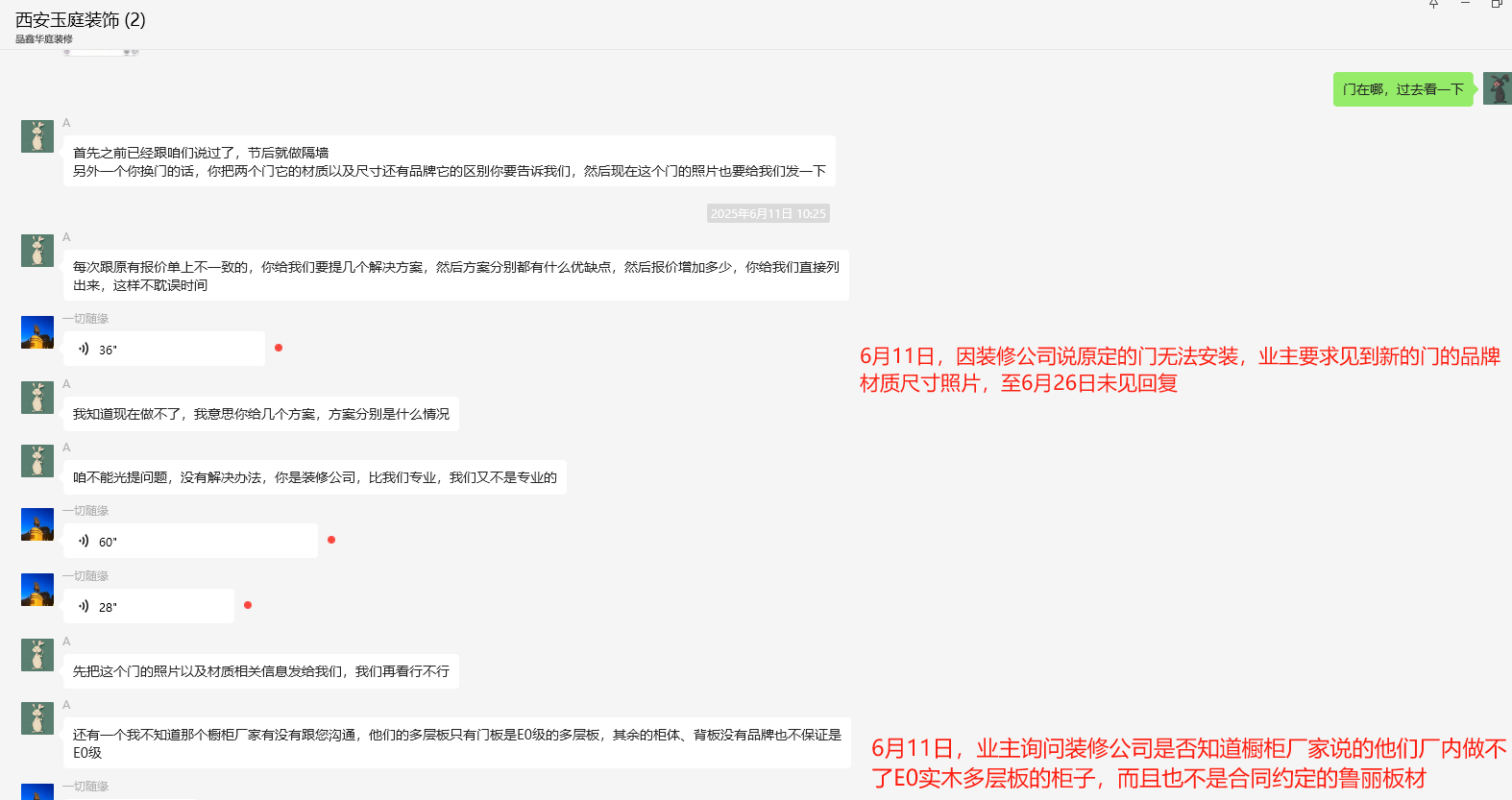Select message '我知道现在做不了' from A
The image size is (1512, 800).
pos(260,414)
